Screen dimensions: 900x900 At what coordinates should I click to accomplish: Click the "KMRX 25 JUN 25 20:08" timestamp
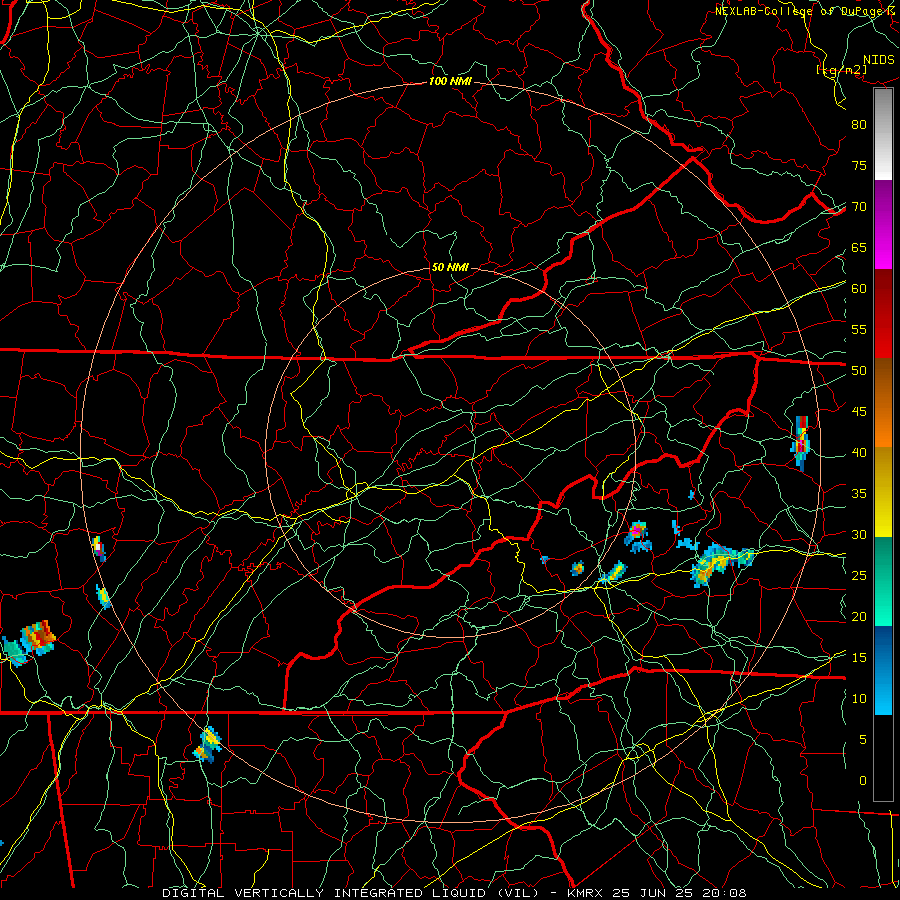pyautogui.click(x=657, y=893)
